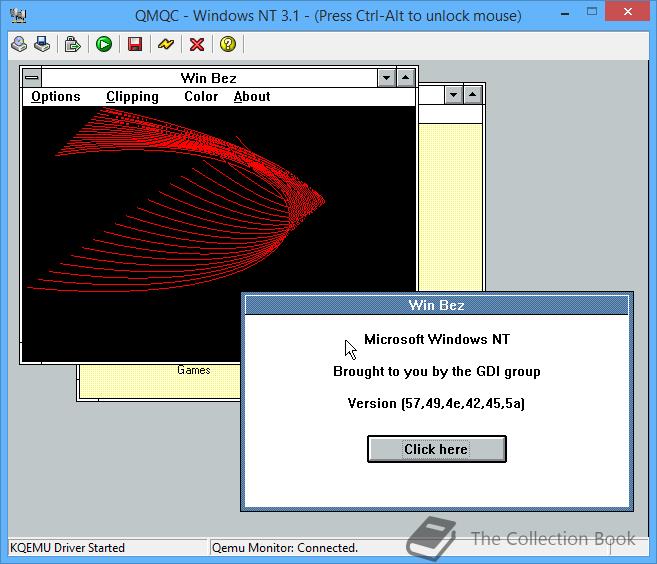Maximize the QMQC host window

[592, 12]
